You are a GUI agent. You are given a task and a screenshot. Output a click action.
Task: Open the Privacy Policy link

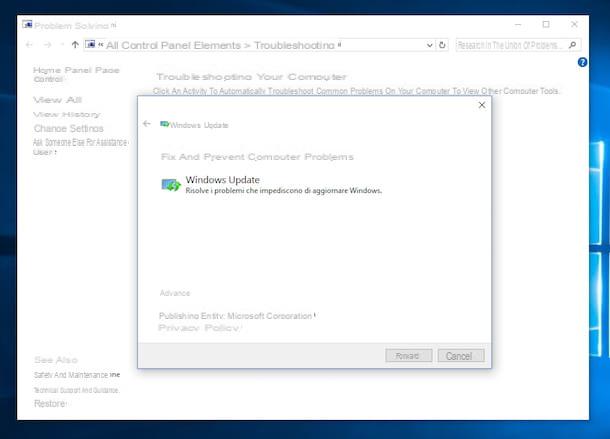(x=200, y=328)
